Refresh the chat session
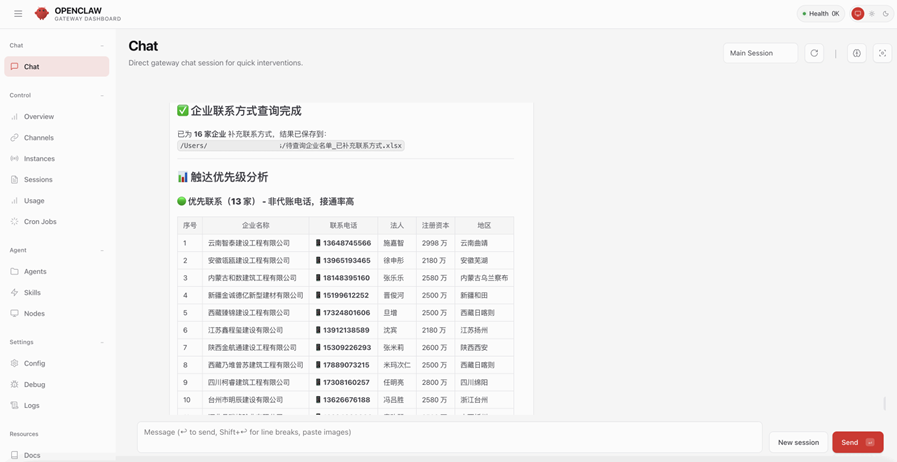The width and height of the screenshot is (897, 462). [814, 53]
